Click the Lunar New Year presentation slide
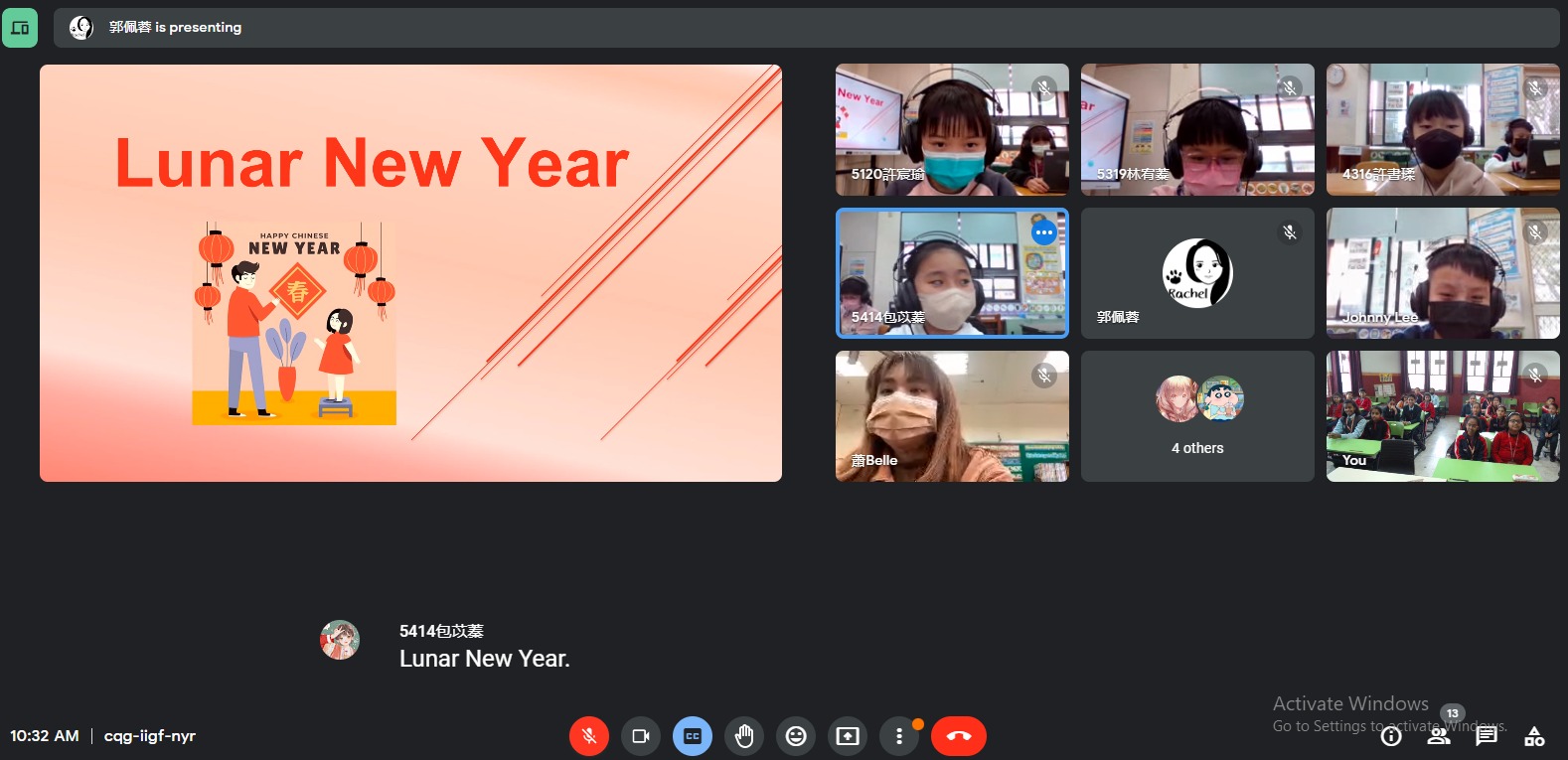The height and width of the screenshot is (760, 1568). 410,273
